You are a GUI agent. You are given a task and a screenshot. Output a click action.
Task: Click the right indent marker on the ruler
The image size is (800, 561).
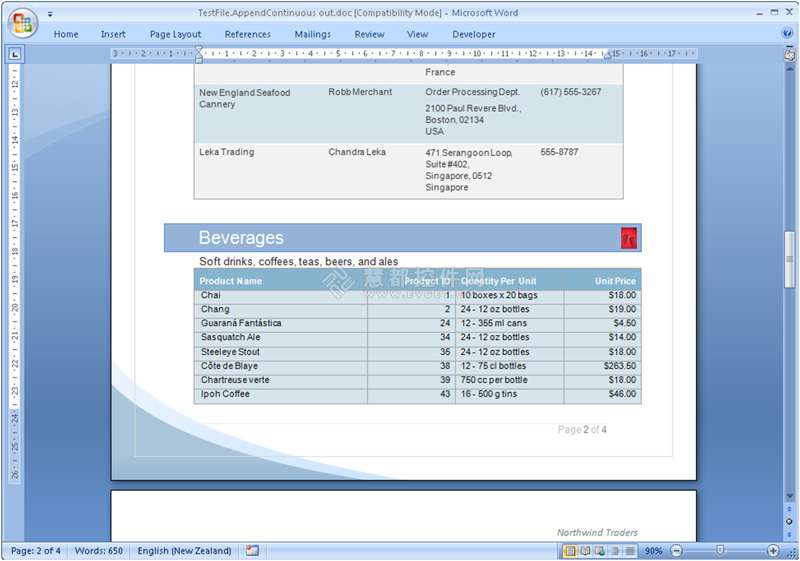tap(607, 56)
